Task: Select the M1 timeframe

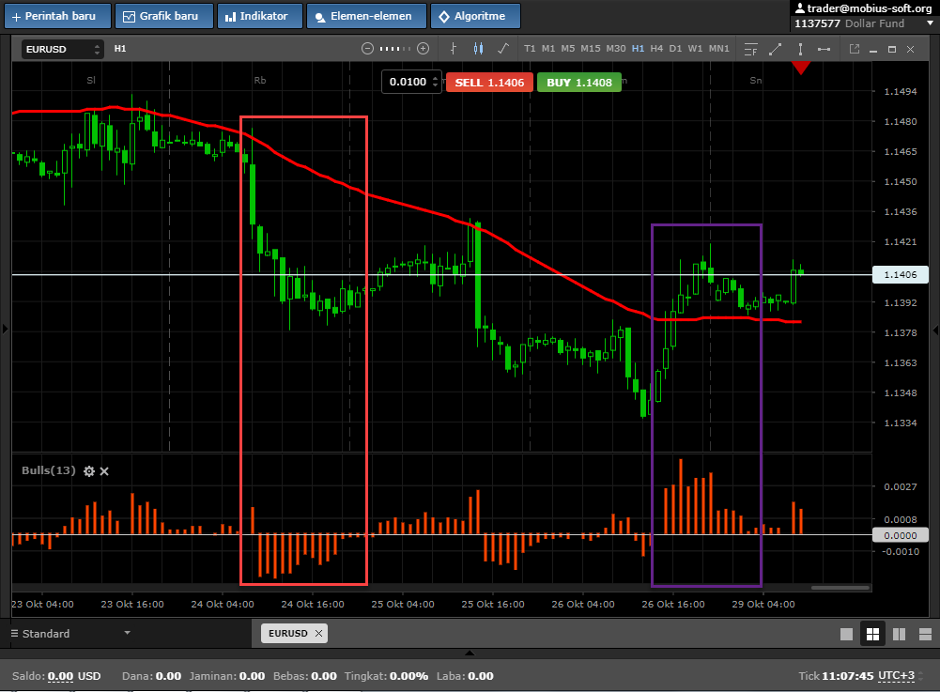Action: (549, 49)
